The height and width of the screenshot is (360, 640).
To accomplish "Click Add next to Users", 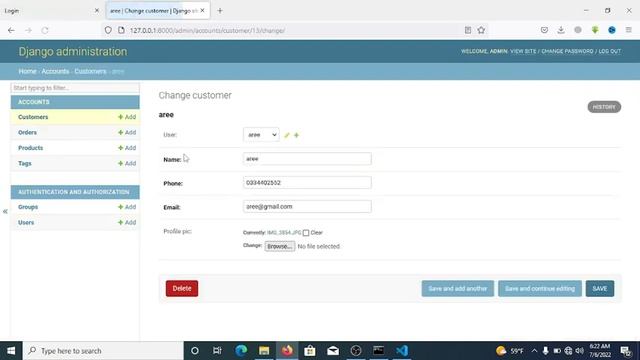I will point(127,223).
